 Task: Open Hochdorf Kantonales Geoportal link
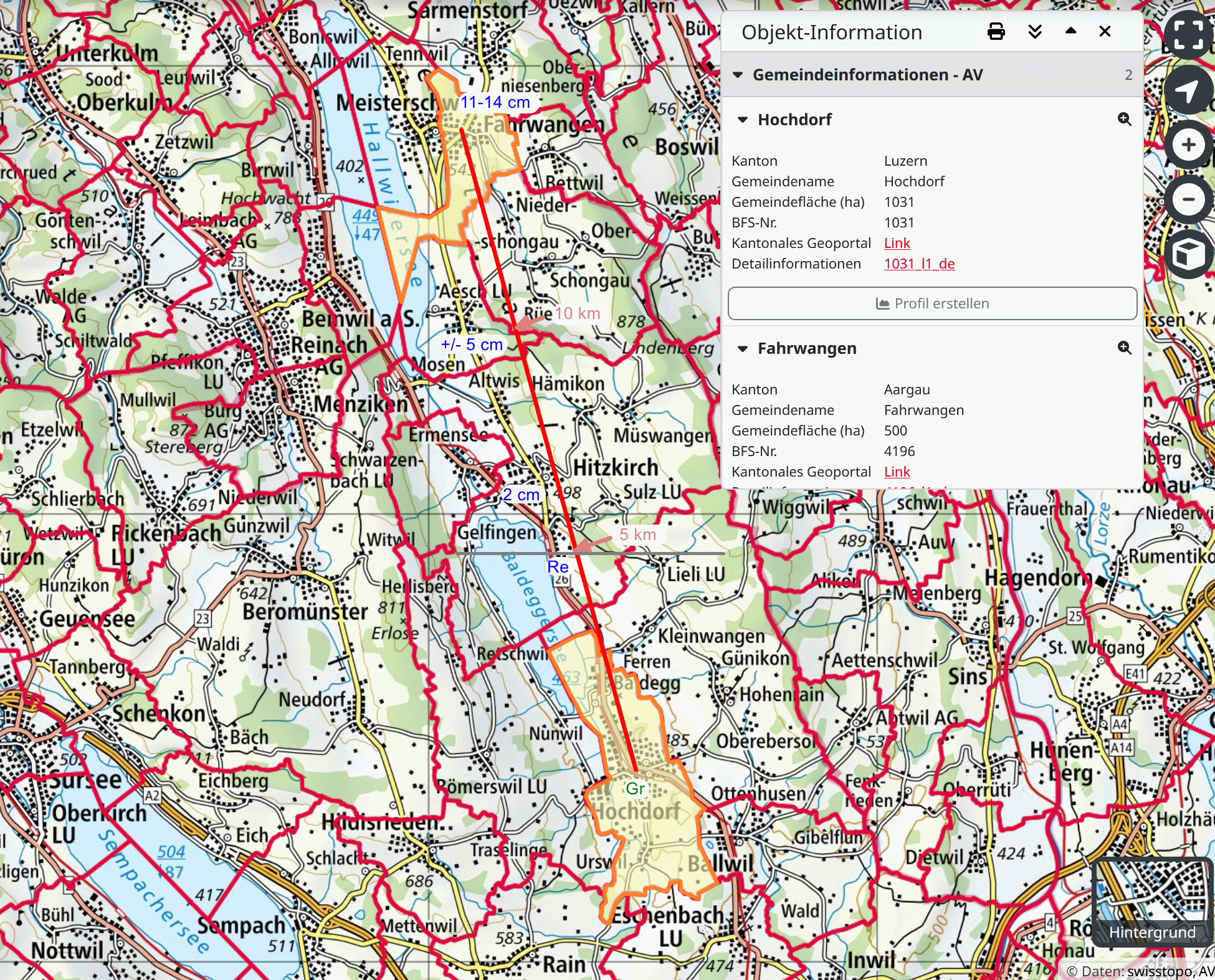click(897, 244)
